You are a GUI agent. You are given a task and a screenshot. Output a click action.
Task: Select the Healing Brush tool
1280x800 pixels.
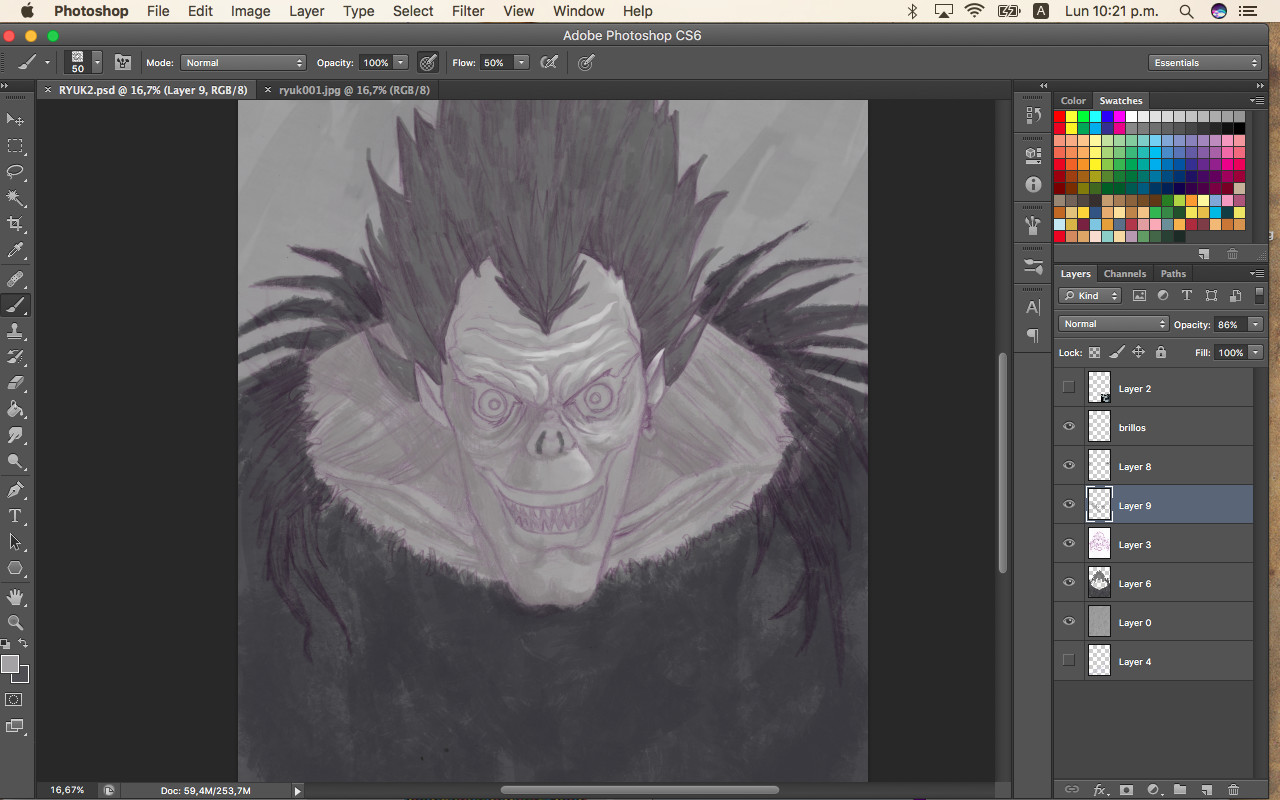click(16, 279)
